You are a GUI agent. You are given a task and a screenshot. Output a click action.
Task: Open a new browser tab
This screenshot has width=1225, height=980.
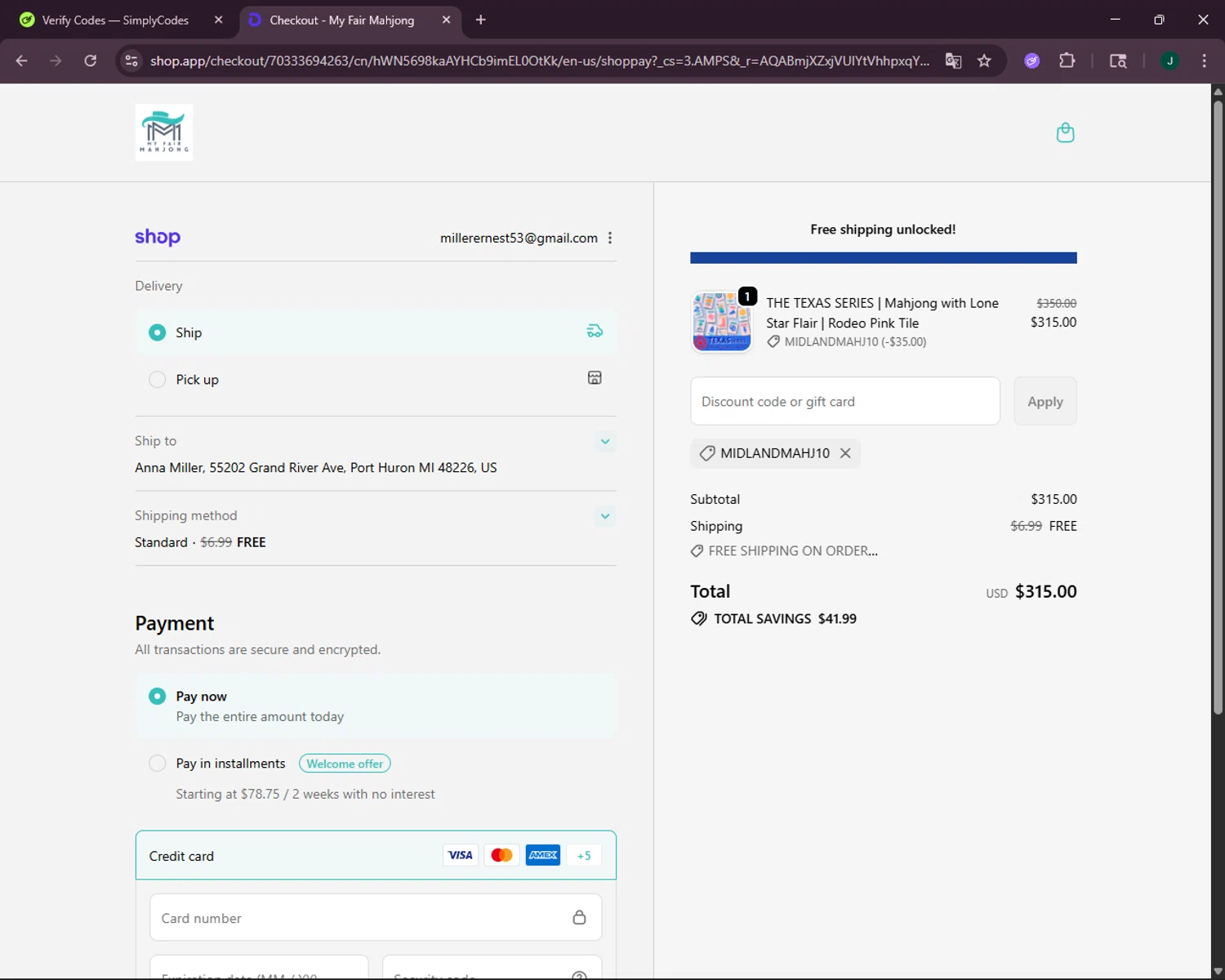click(481, 20)
